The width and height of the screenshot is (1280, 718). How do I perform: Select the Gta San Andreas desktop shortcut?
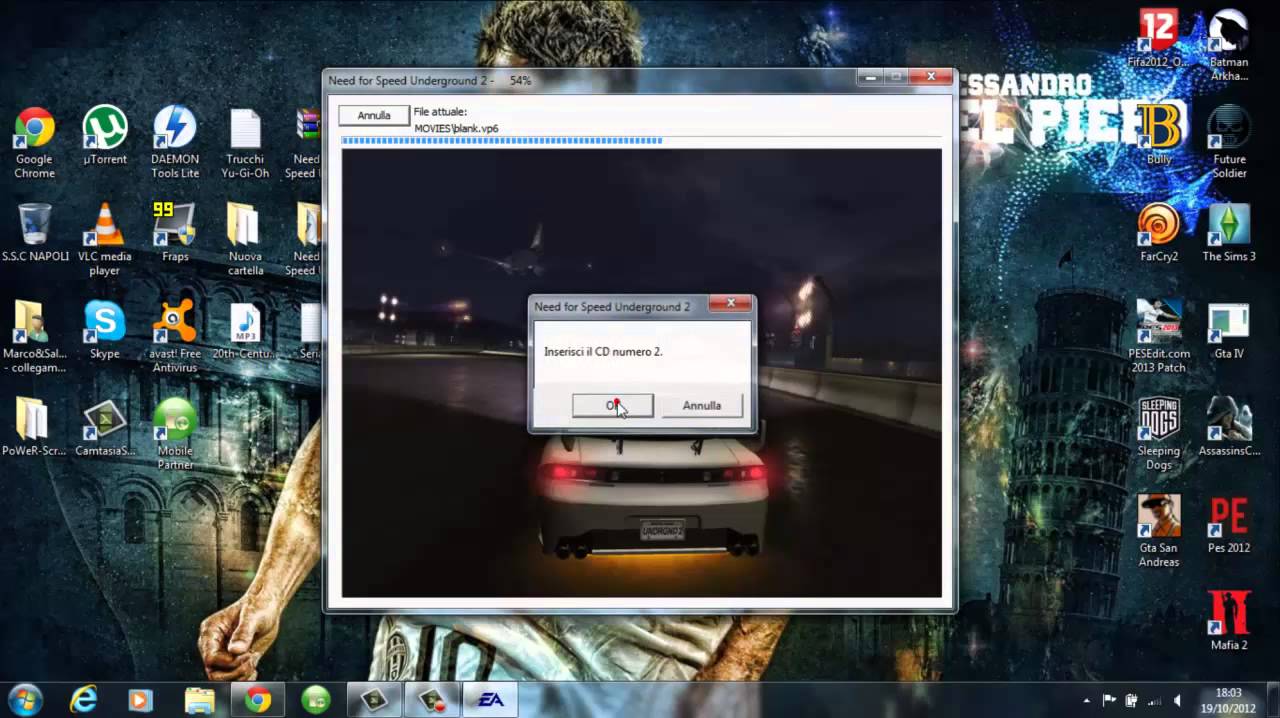click(x=1158, y=531)
